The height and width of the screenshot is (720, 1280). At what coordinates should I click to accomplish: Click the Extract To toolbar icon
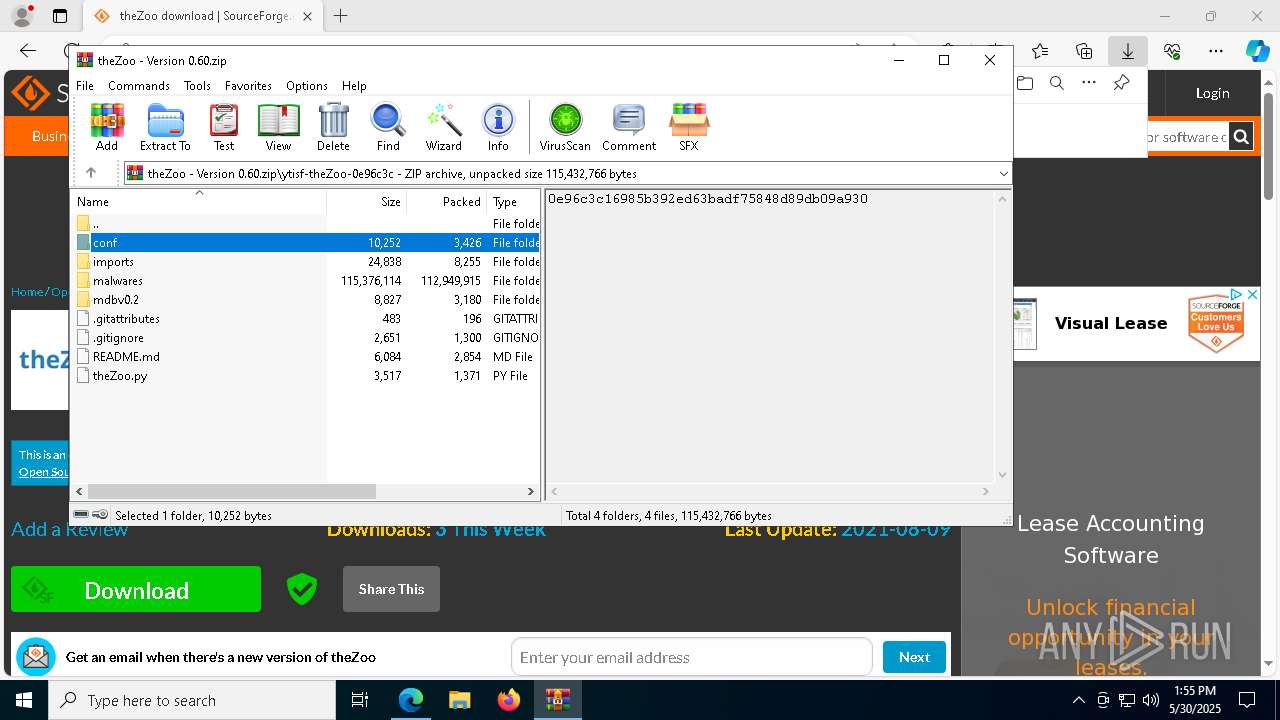point(165,126)
